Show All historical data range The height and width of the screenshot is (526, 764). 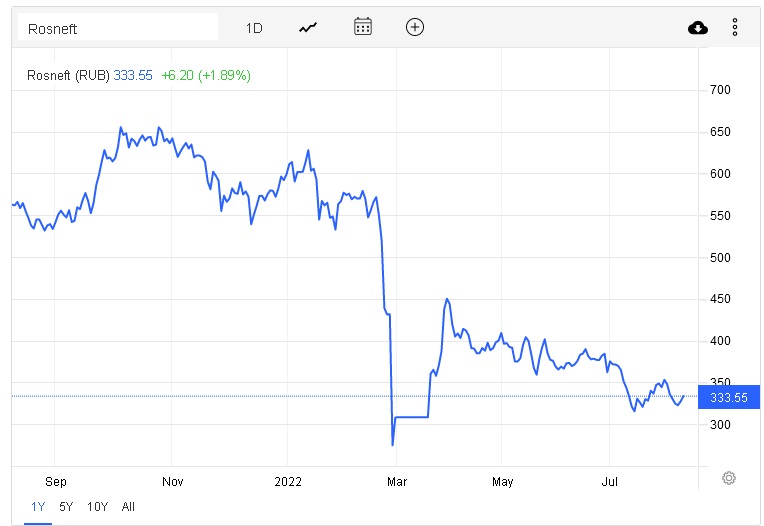point(128,507)
